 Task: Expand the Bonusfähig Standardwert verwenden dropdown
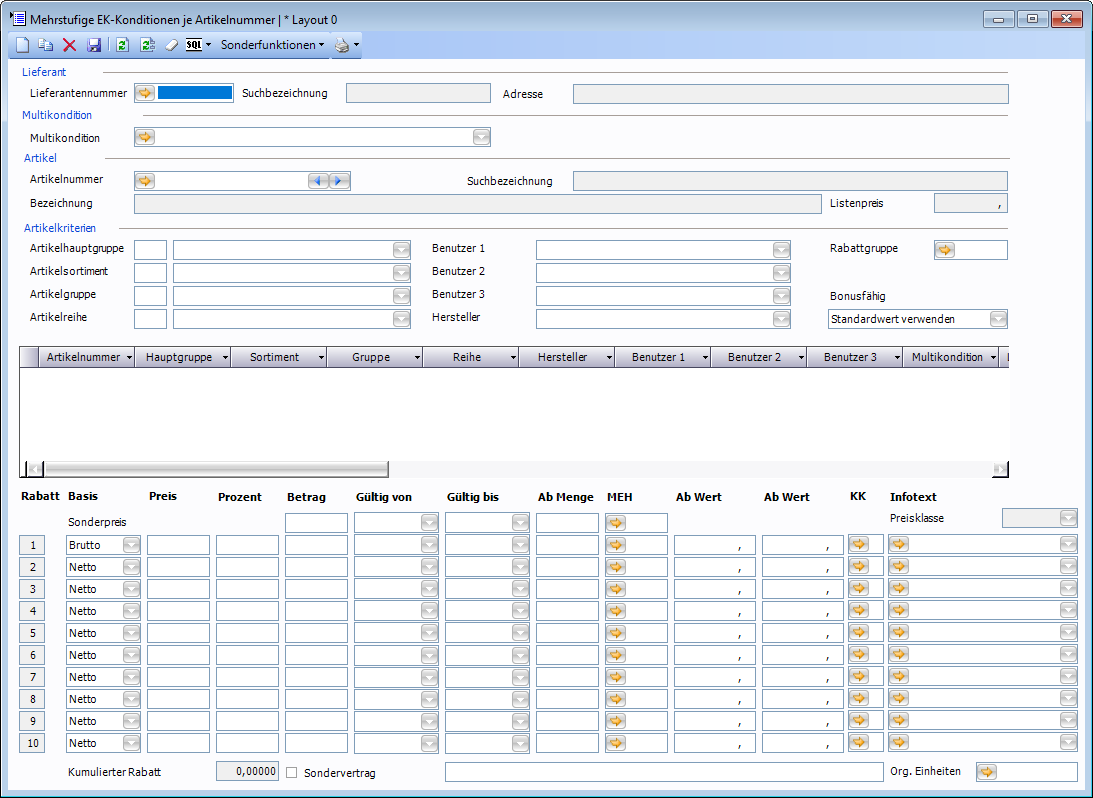tap(998, 319)
